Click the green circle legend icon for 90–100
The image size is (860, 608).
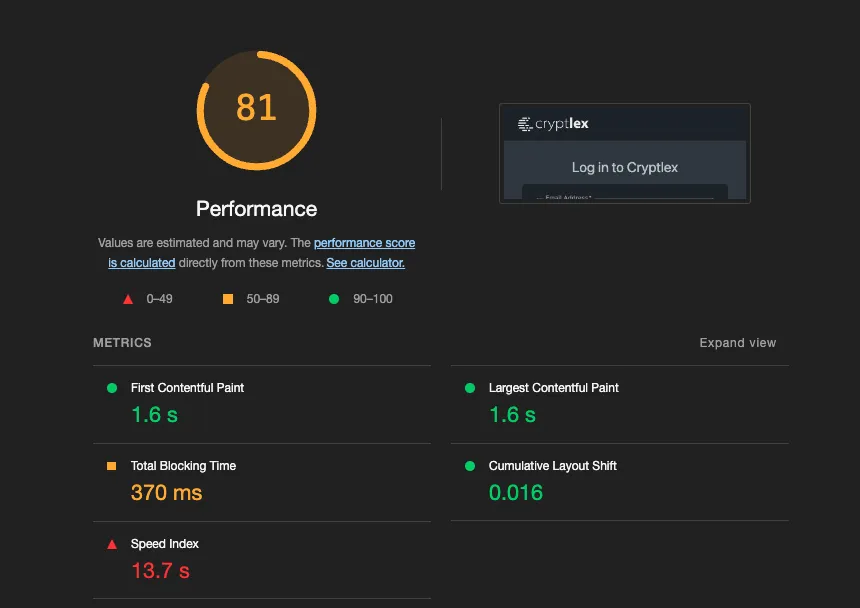[334, 298]
